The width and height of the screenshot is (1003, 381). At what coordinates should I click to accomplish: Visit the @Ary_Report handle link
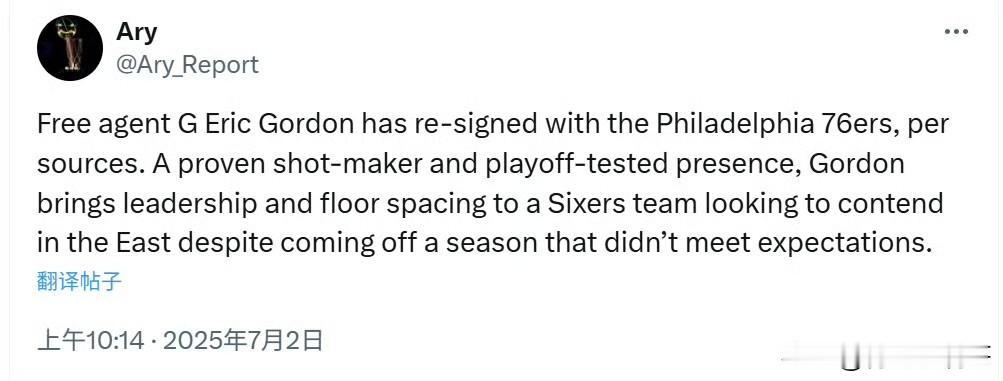pos(187,65)
